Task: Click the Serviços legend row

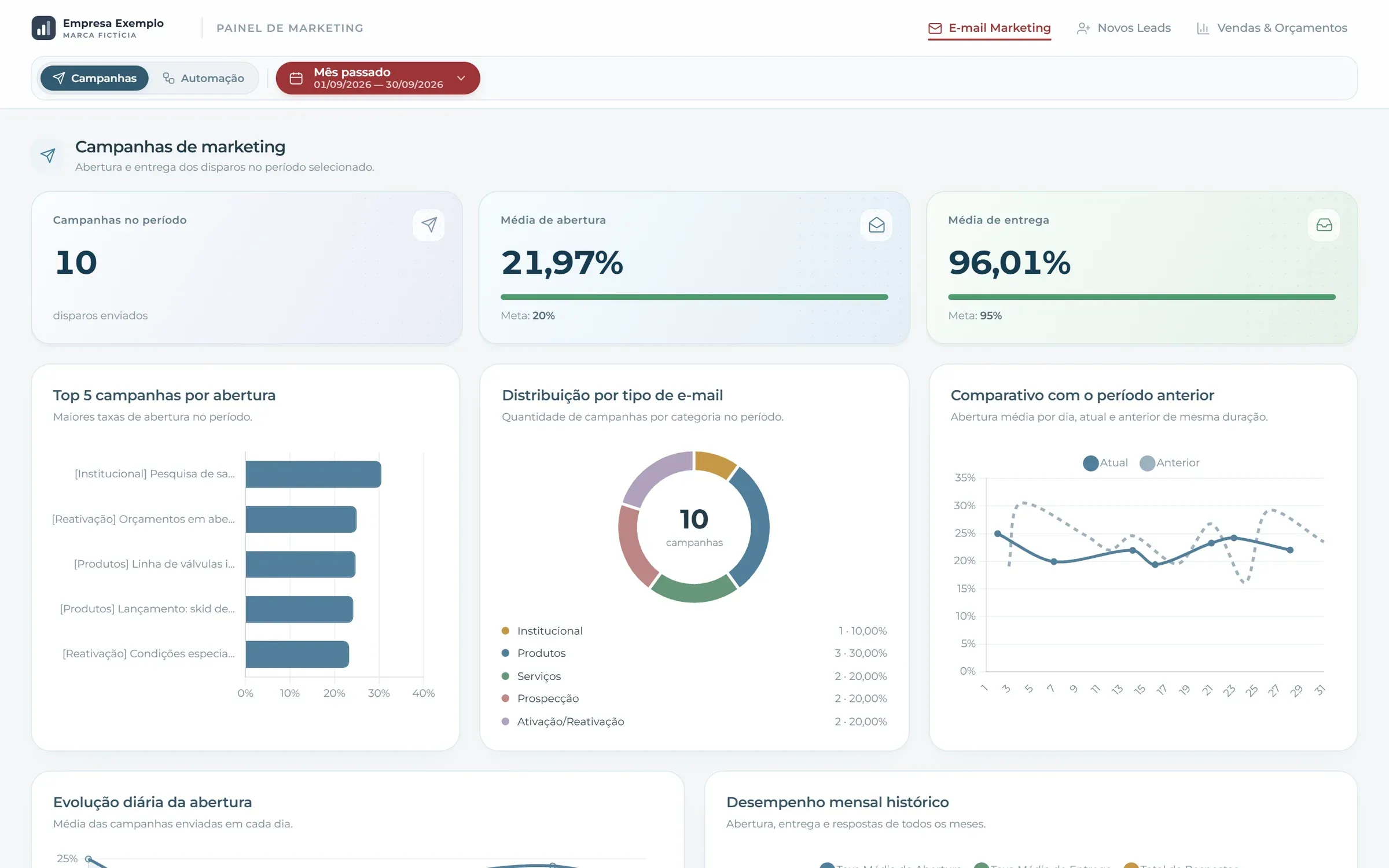Action: (x=694, y=676)
